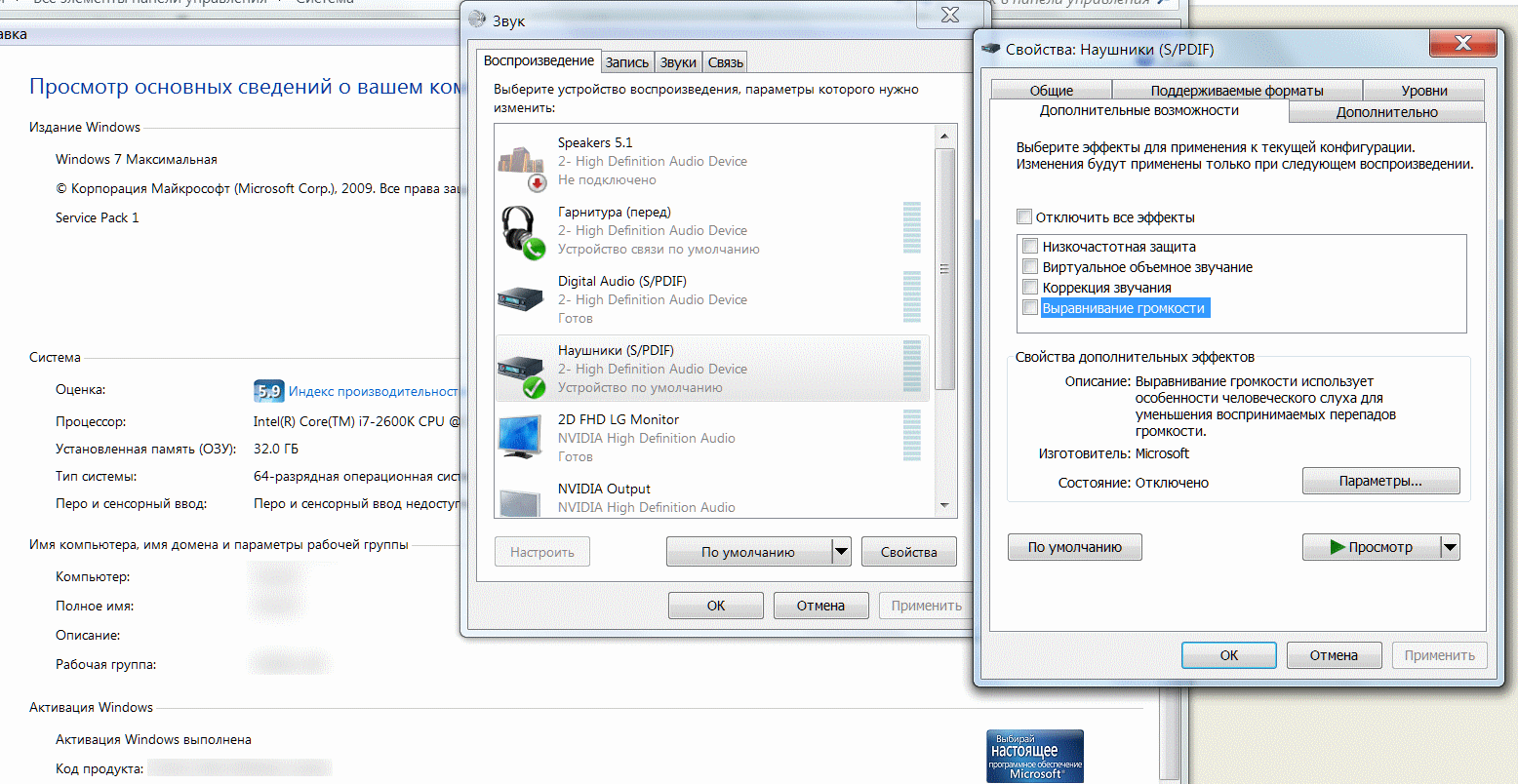The image size is (1518, 784).
Task: Open the По умолчанию dropdown arrow in Звук
Action: (x=841, y=552)
